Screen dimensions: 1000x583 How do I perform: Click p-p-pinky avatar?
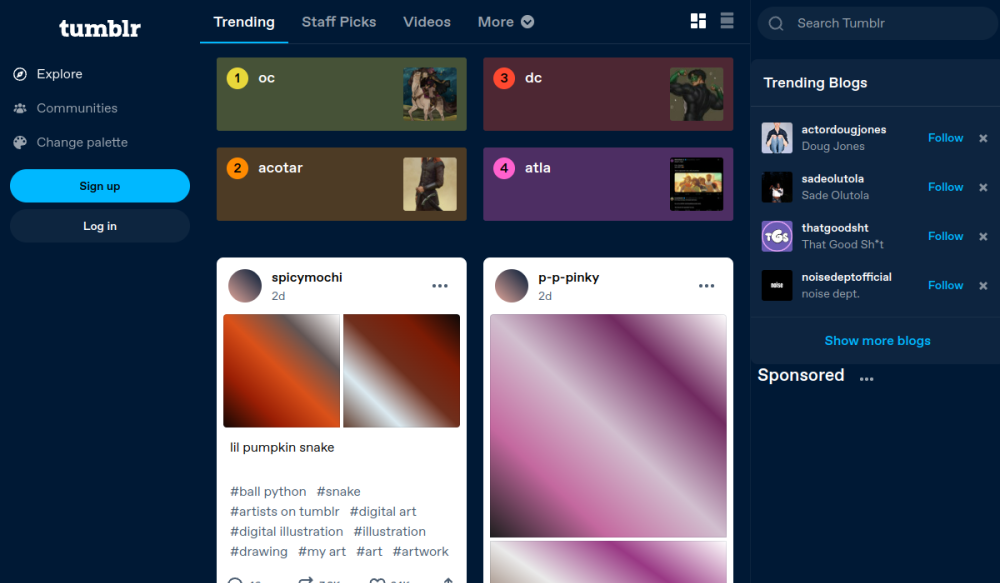[511, 286]
